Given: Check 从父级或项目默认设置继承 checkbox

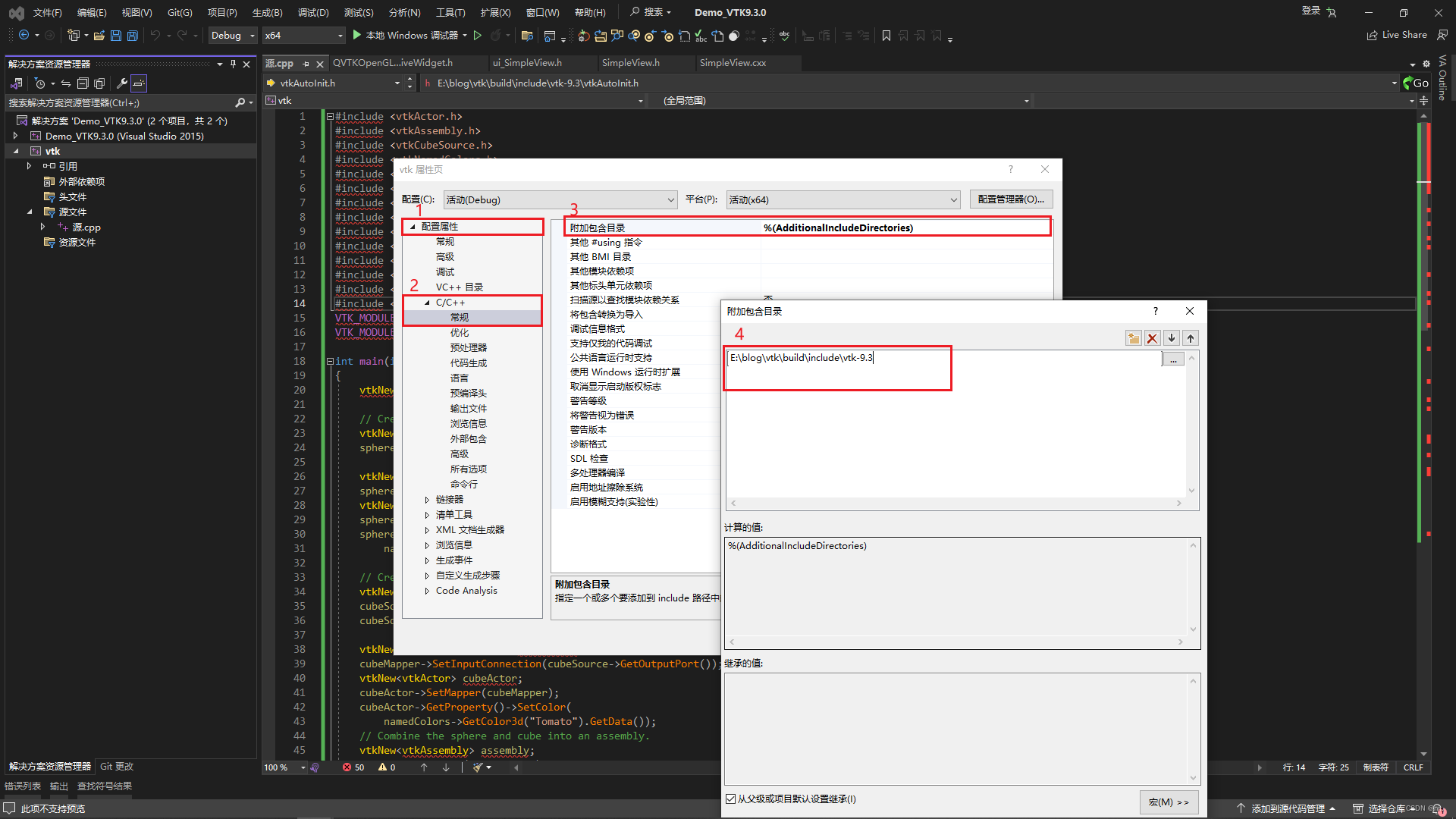Looking at the screenshot, I should point(730,799).
